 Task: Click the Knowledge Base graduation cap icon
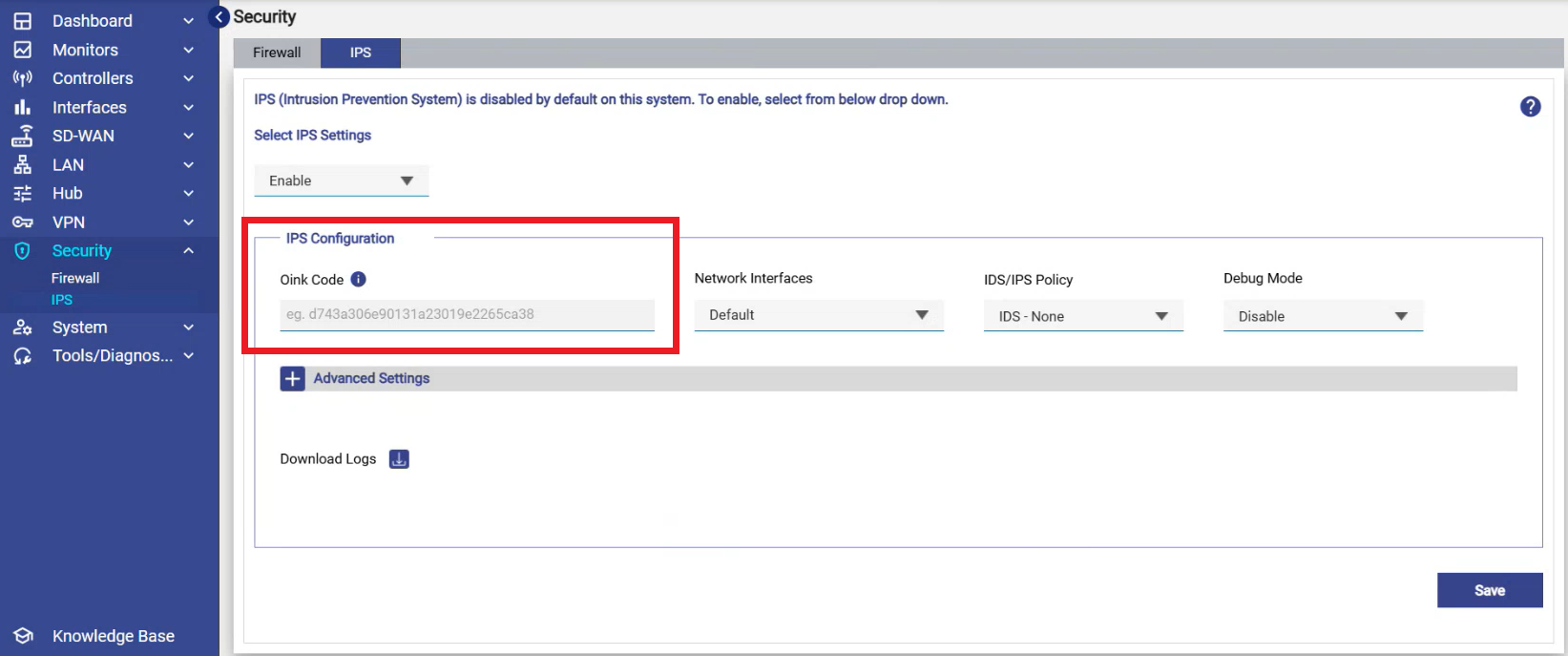[x=23, y=636]
